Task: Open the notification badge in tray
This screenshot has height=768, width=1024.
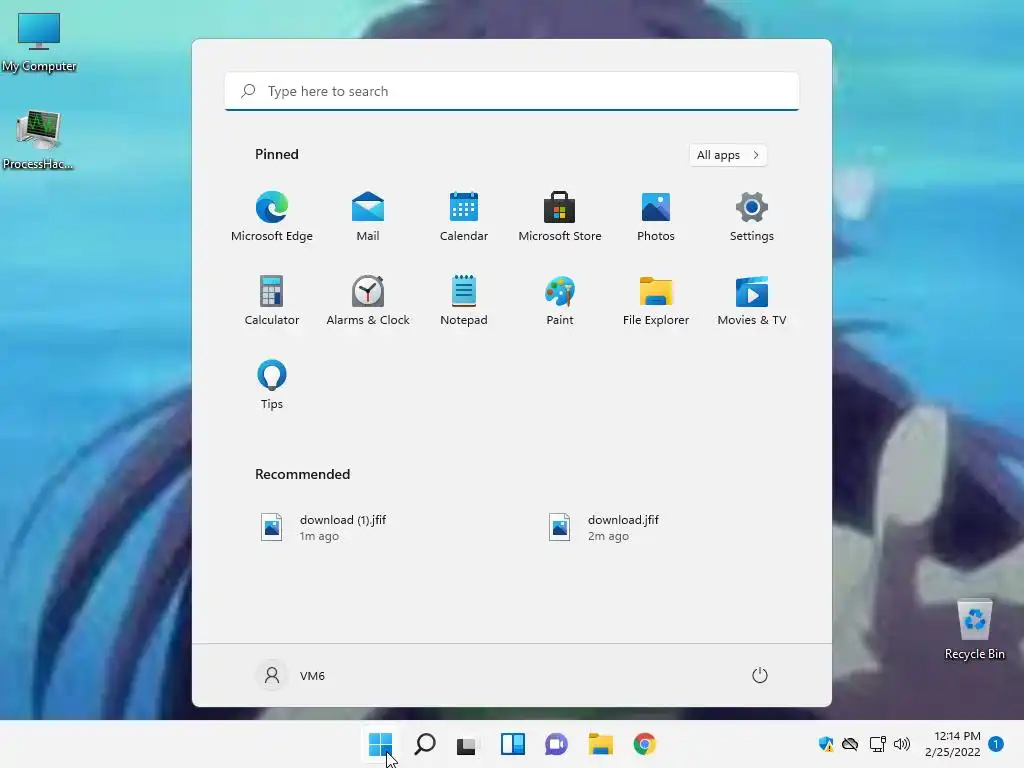Action: point(996,744)
